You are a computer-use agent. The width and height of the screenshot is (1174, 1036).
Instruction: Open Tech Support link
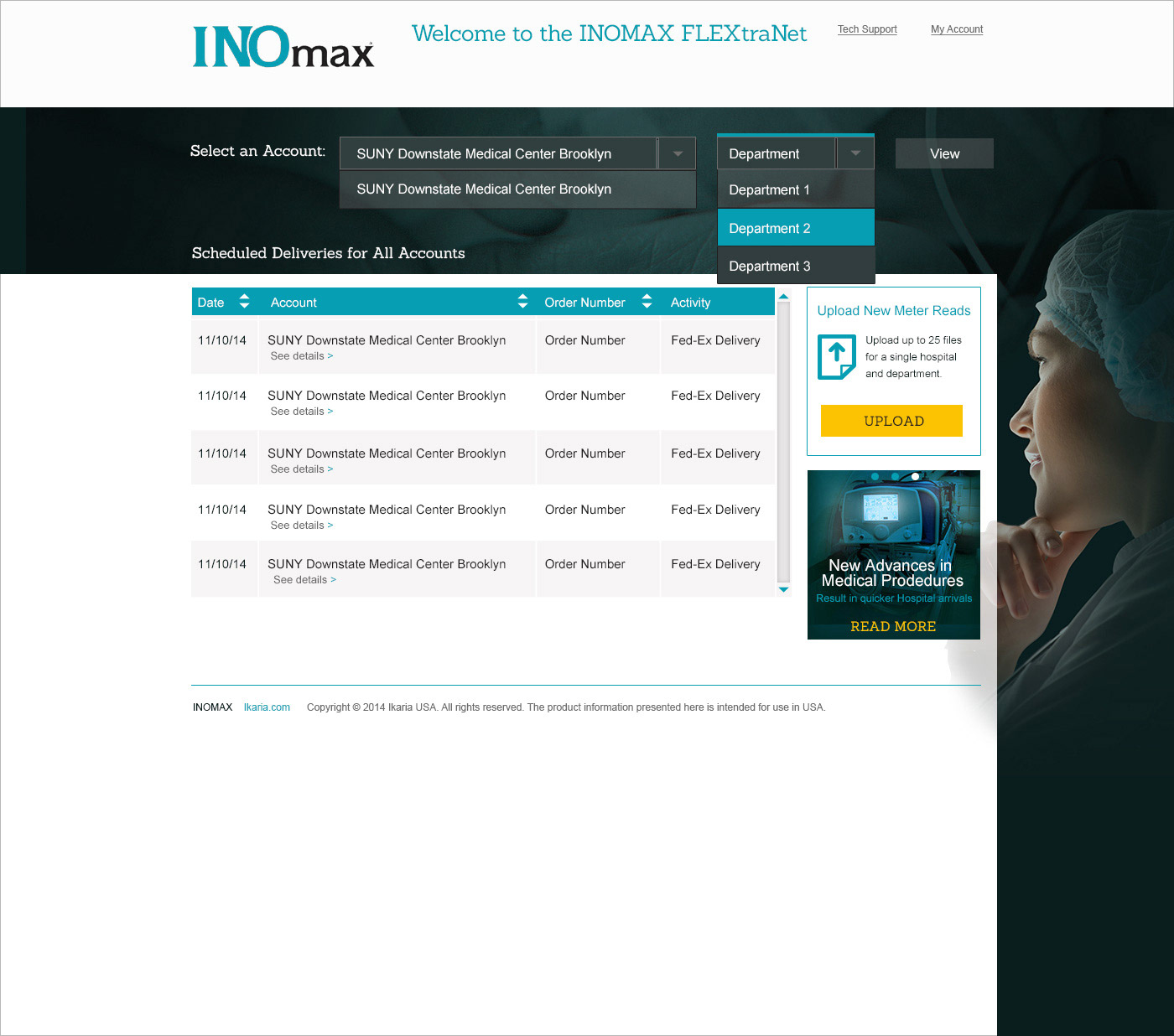(x=867, y=29)
